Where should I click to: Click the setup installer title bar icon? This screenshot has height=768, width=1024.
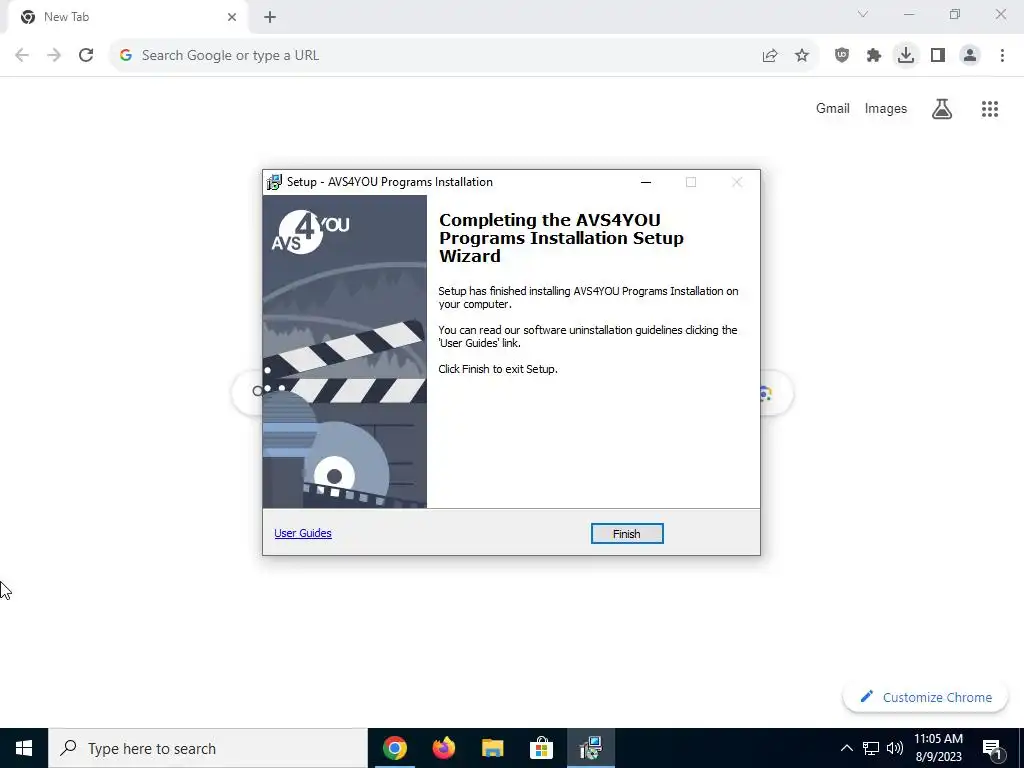tap(274, 182)
